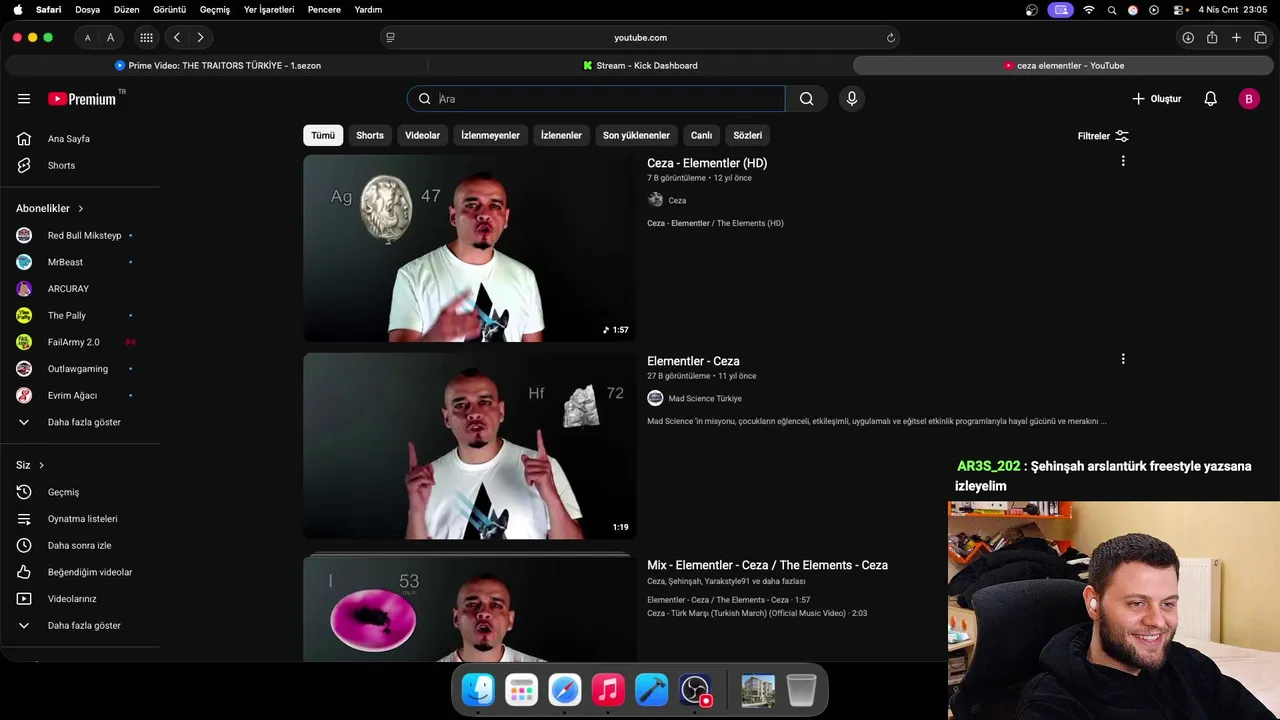Select the Videolar filter chip
Viewport: 1280px width, 720px height.
tap(422, 135)
